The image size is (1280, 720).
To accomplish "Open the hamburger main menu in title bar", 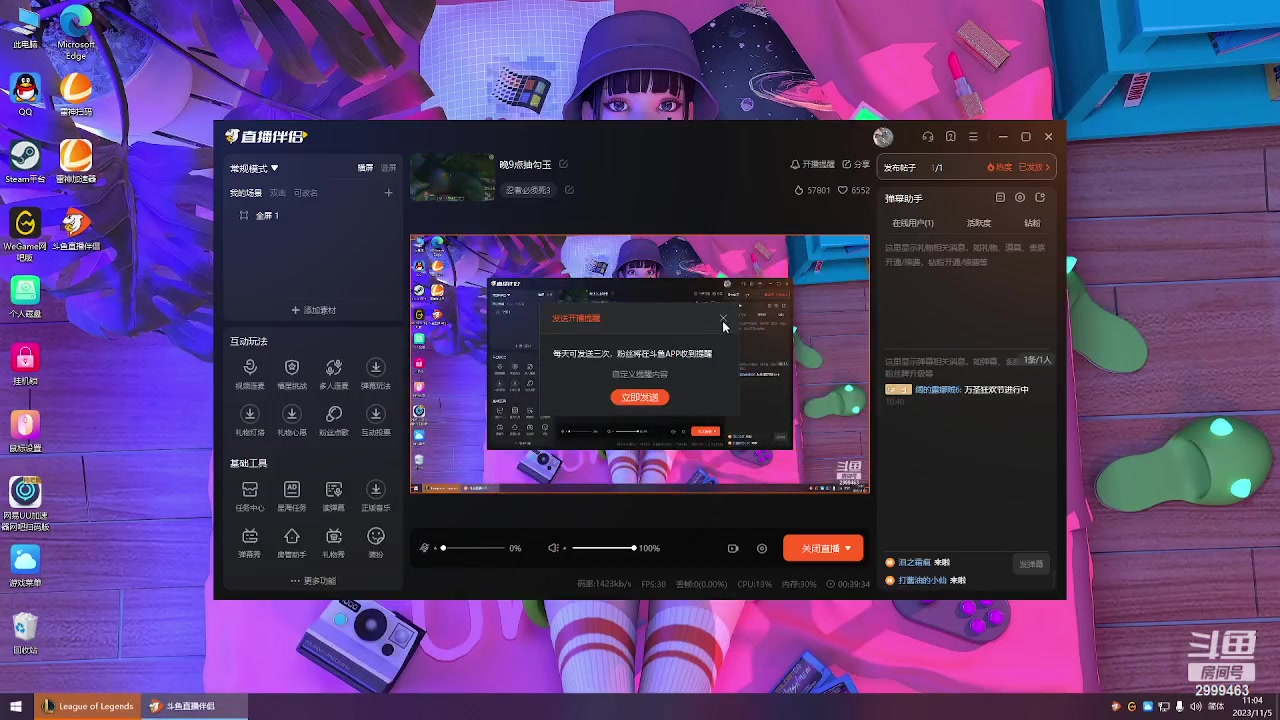I will 973,137.
